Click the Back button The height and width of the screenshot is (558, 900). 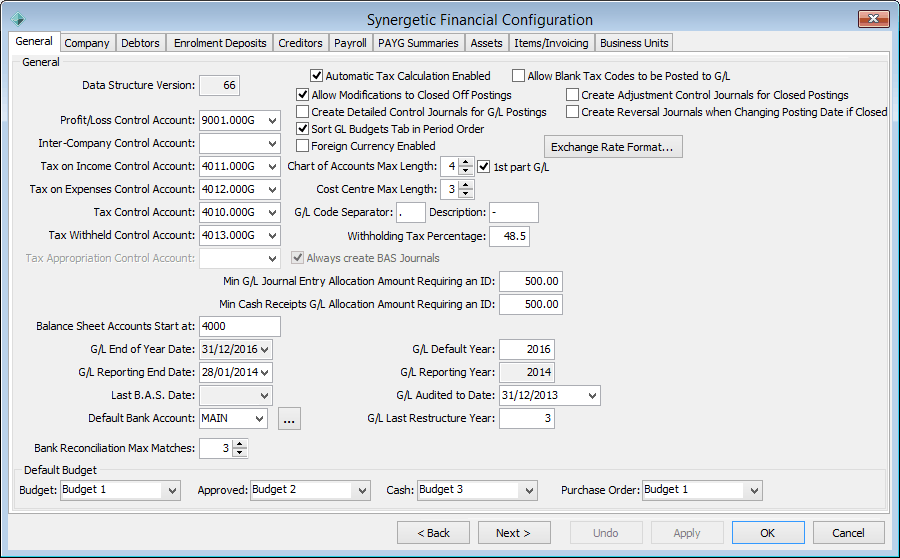point(433,533)
